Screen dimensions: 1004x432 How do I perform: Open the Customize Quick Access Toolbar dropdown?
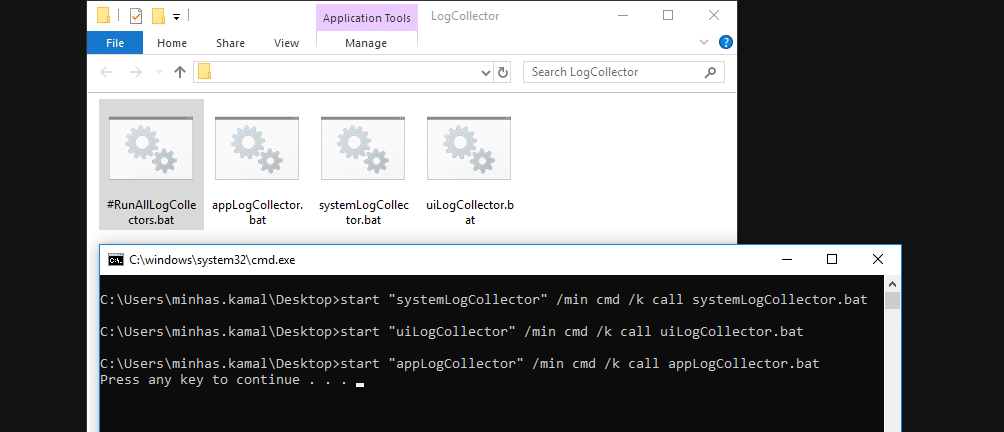(x=177, y=16)
